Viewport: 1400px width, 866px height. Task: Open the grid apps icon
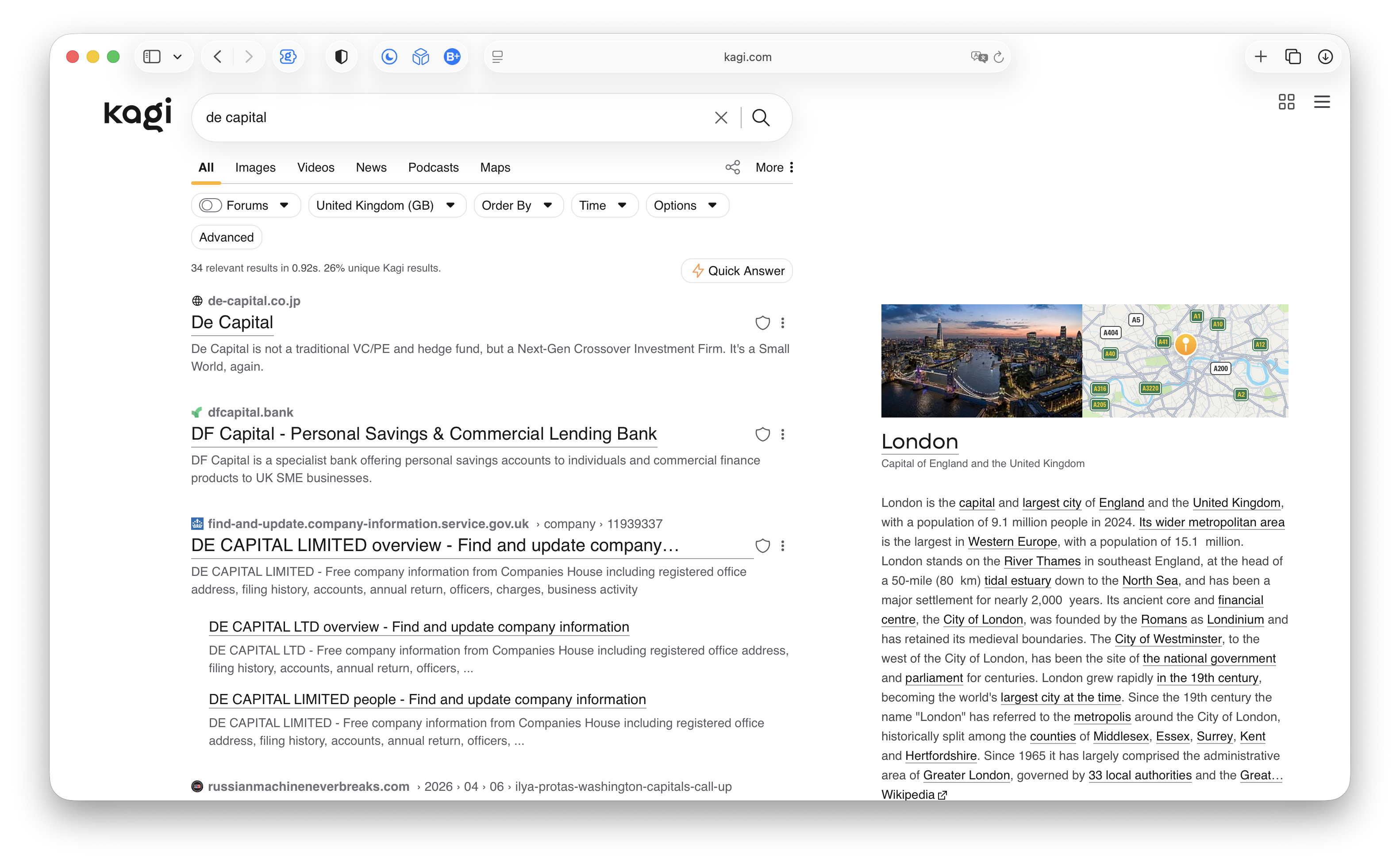pyautogui.click(x=1287, y=102)
